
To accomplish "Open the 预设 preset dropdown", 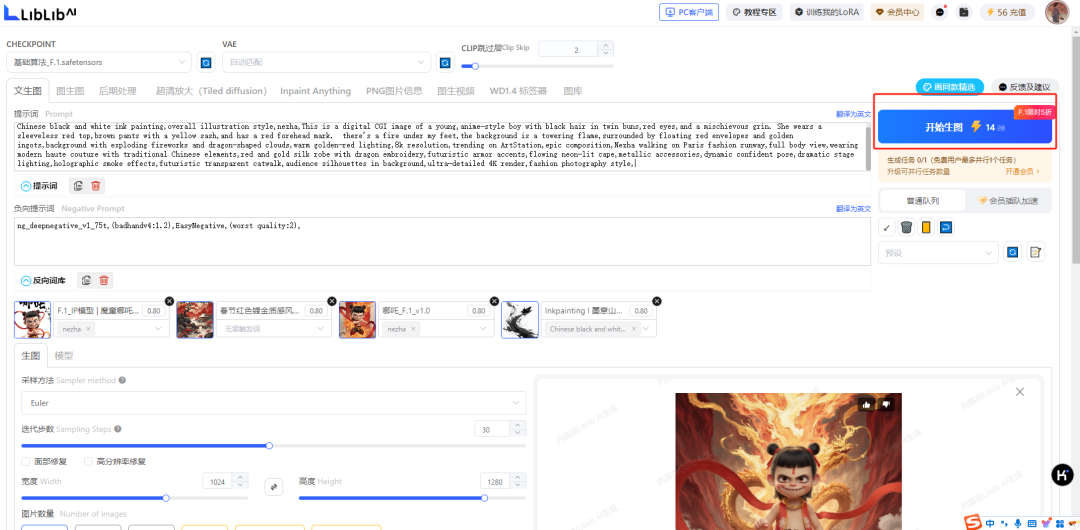I will coord(938,252).
